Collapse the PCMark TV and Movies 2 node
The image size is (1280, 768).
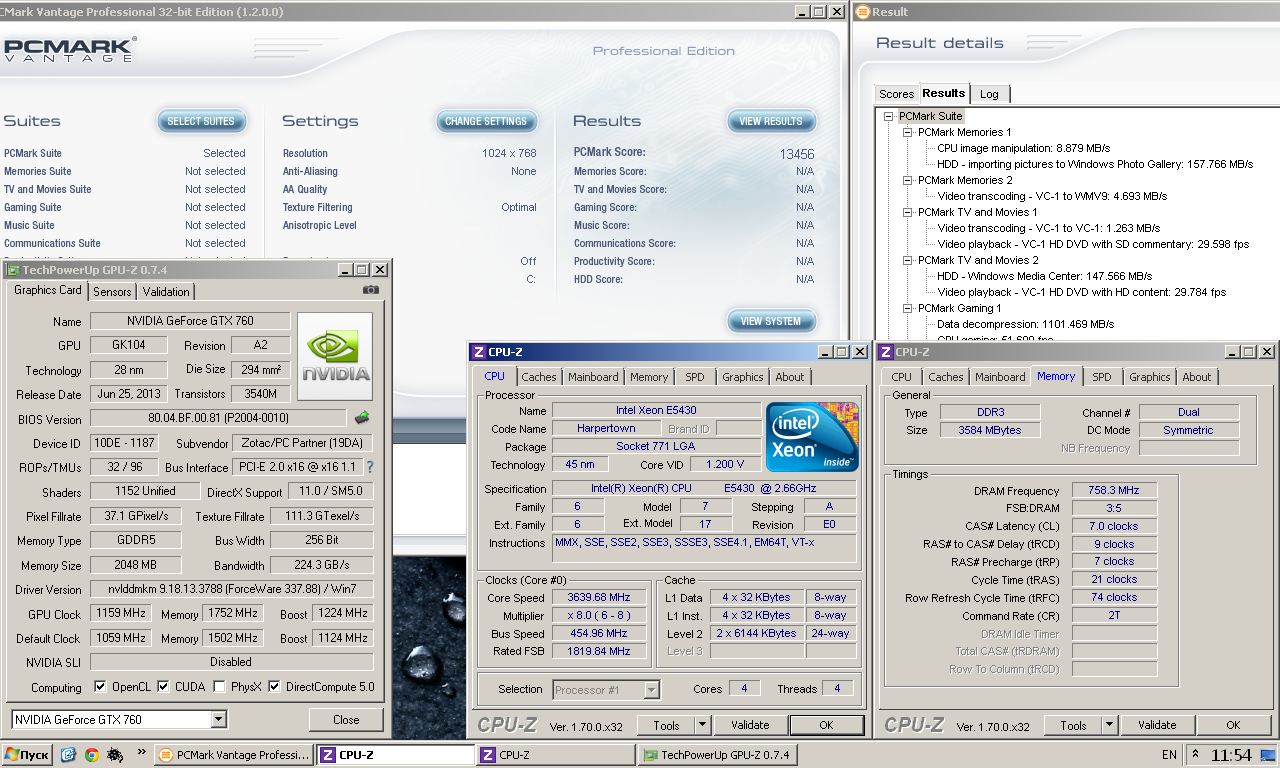point(907,260)
